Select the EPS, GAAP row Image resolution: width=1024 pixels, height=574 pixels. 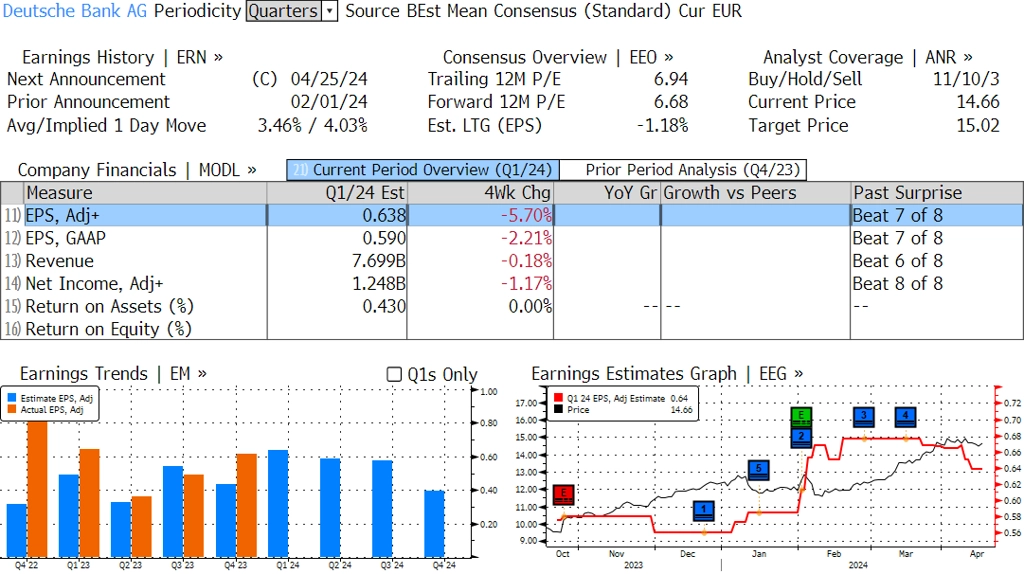[512, 238]
